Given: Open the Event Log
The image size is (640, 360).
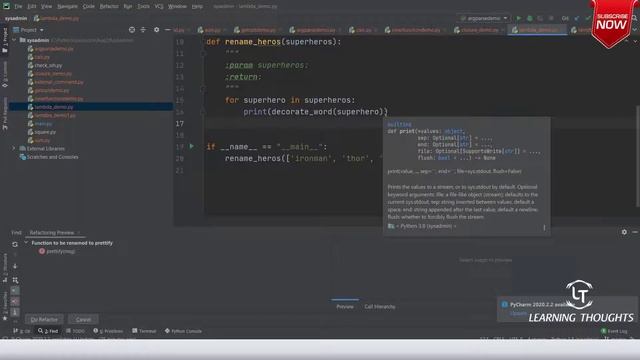Looking at the screenshot, I should (x=614, y=331).
